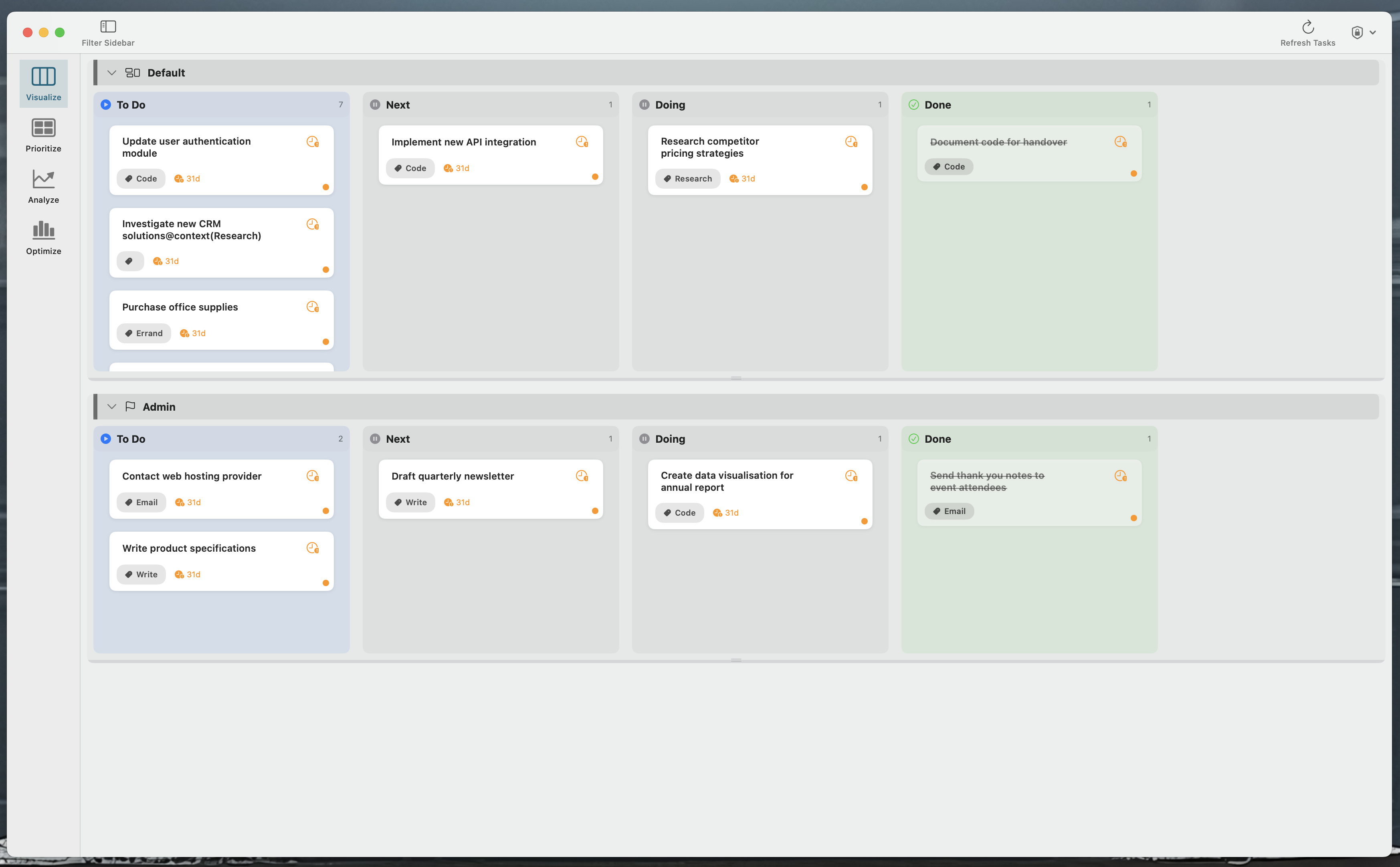Click the orange dot on Update user authentication card

[326, 187]
